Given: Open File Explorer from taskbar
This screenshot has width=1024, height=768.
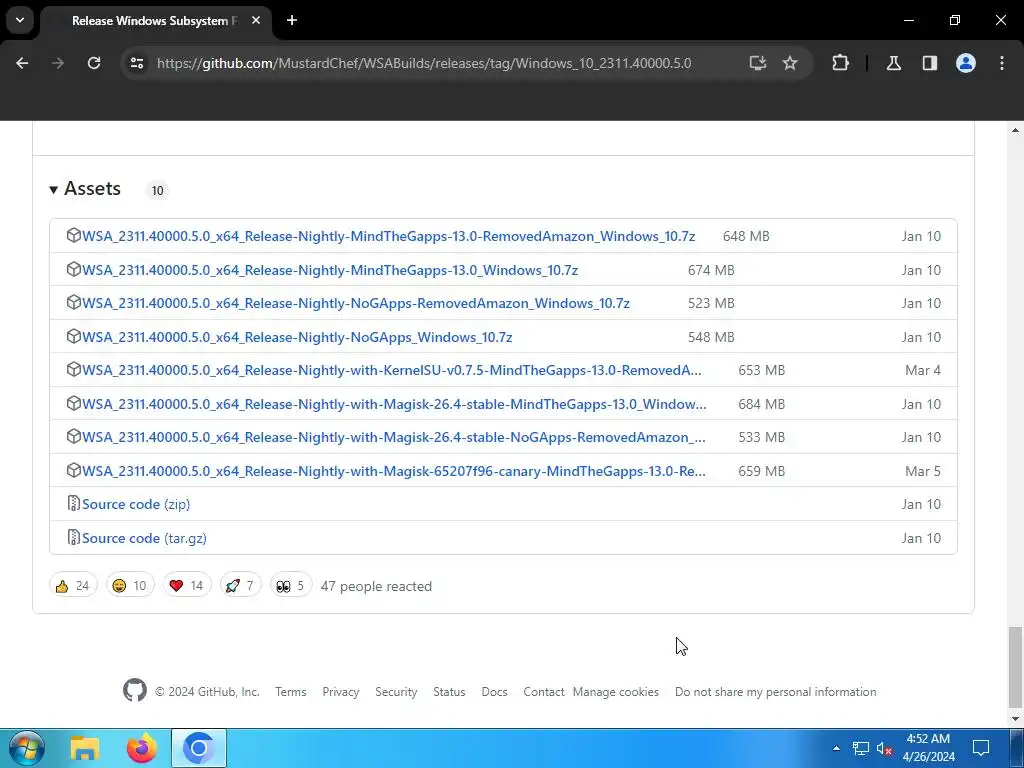Looking at the screenshot, I should pos(85,748).
